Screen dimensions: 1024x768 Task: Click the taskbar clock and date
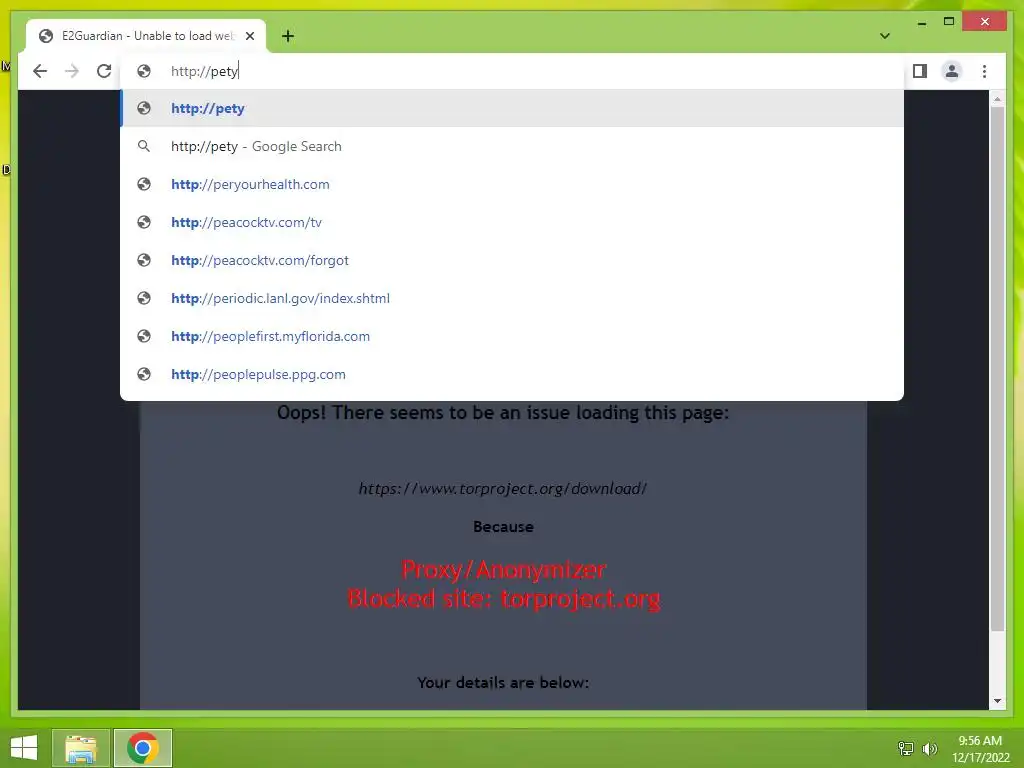coord(980,749)
